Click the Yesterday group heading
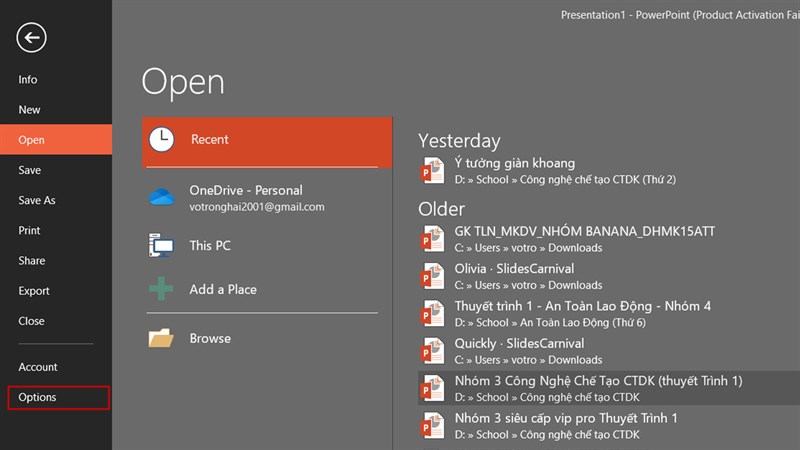Image resolution: width=800 pixels, height=450 pixels. 459,141
